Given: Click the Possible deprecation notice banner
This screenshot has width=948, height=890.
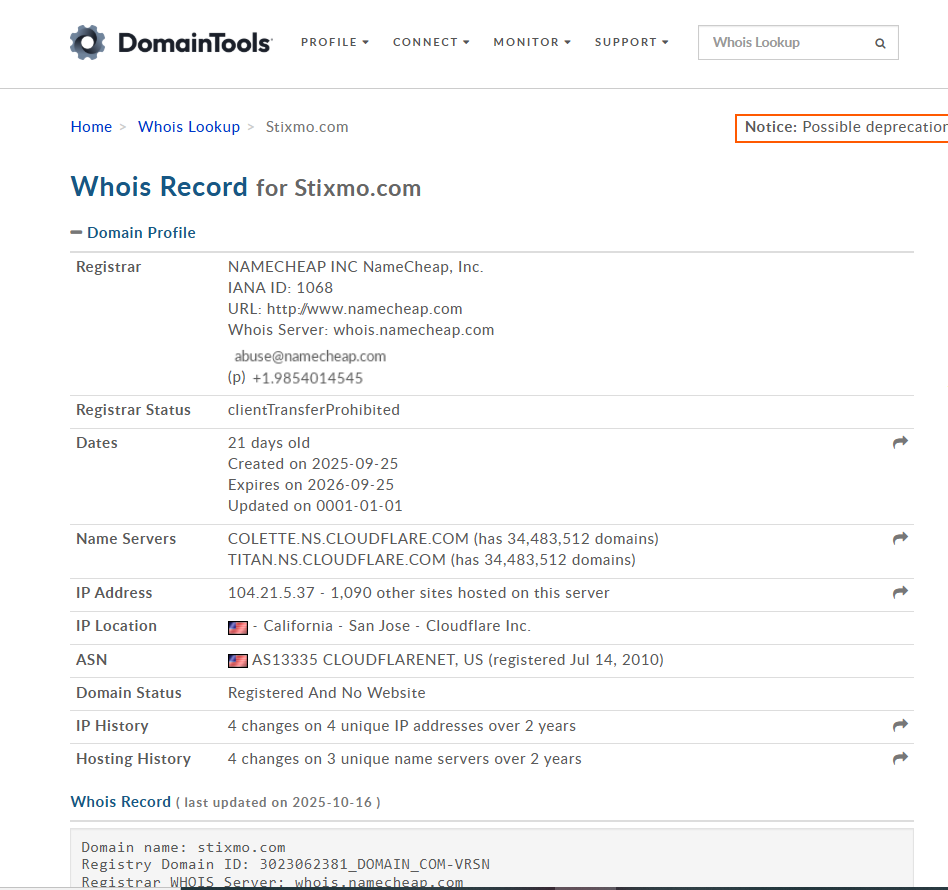Looking at the screenshot, I should click(843, 127).
